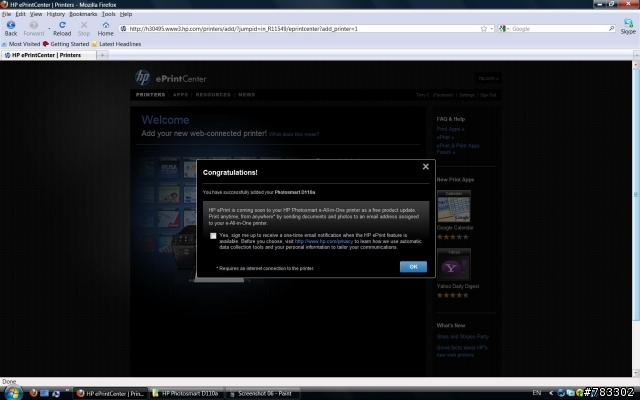Open the Most Visited bookmarks folder
640x400 pixels.
pyautogui.click(x=21, y=44)
